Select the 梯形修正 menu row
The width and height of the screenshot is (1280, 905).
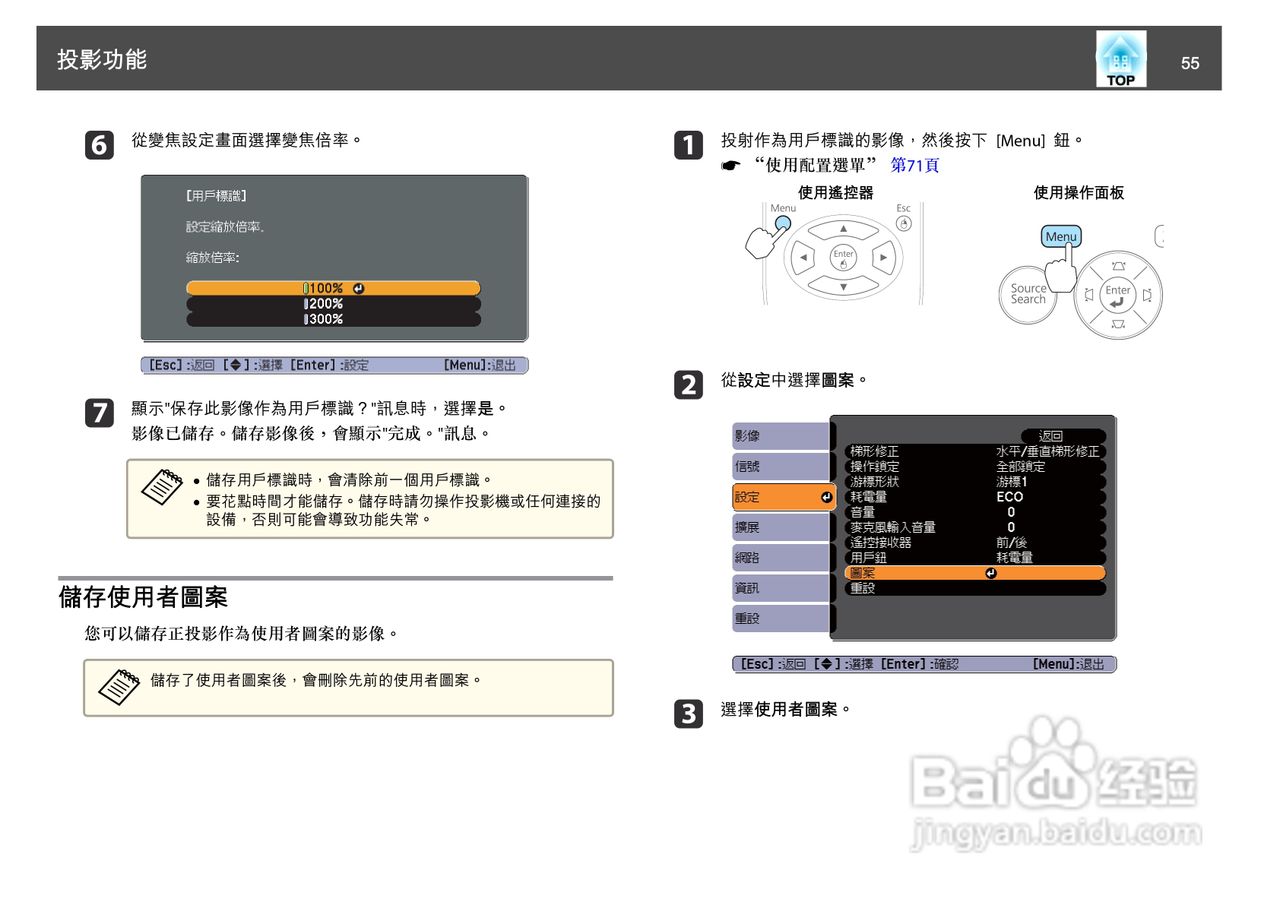(975, 451)
